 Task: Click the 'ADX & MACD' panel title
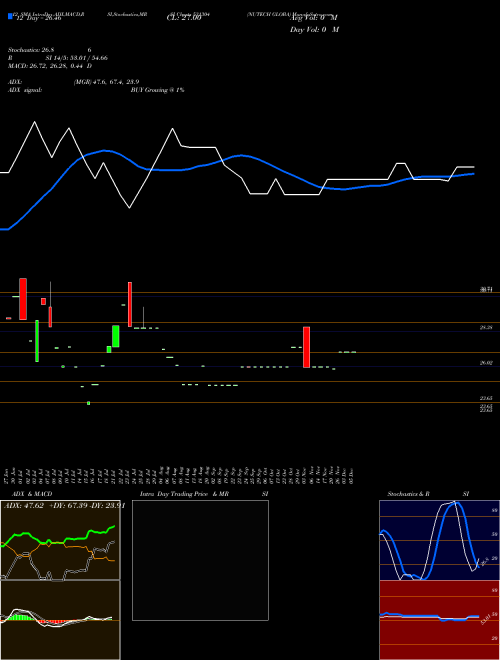(x=32, y=494)
